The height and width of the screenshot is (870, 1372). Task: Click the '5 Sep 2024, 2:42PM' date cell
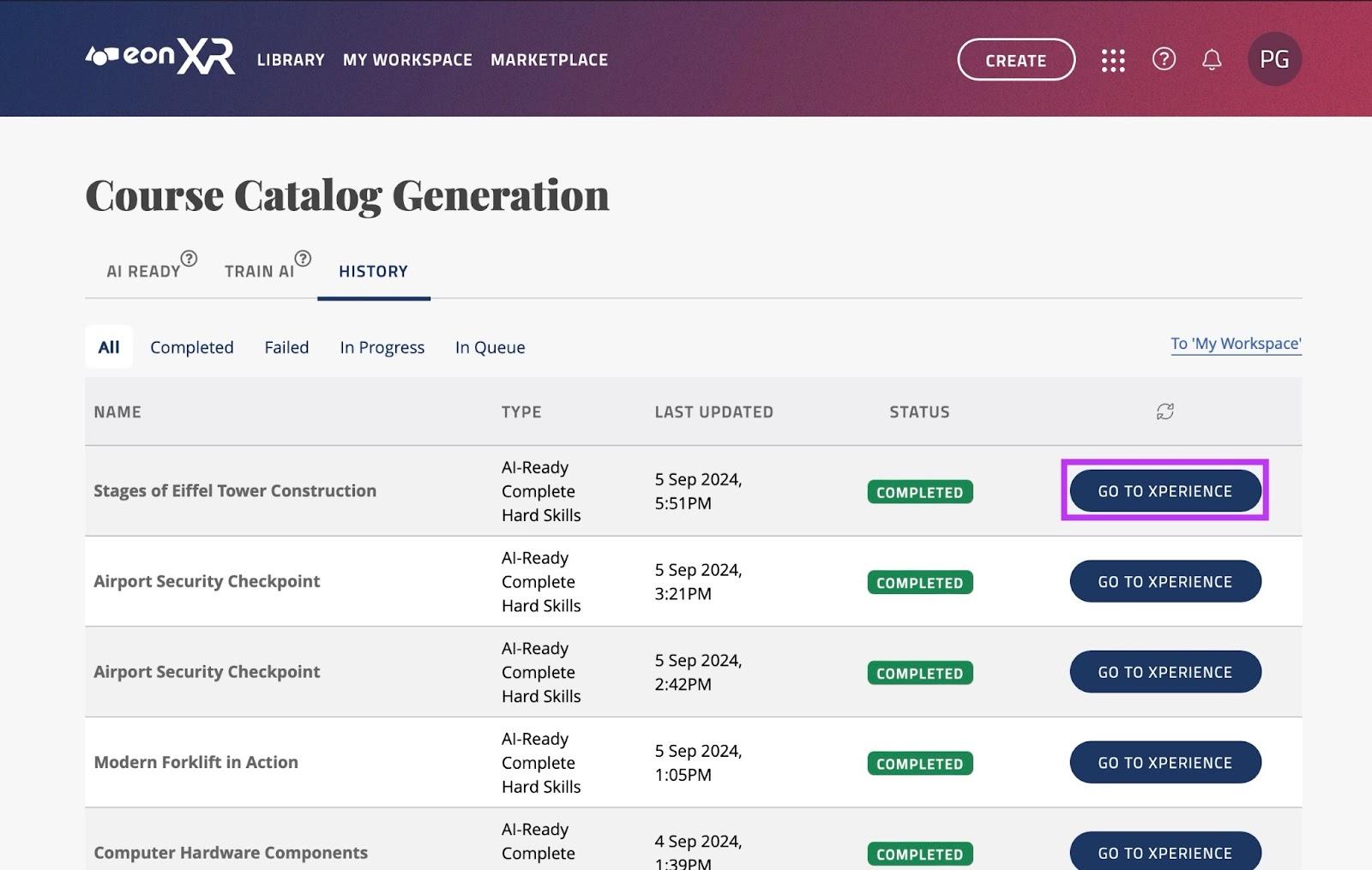pyautogui.click(x=698, y=672)
